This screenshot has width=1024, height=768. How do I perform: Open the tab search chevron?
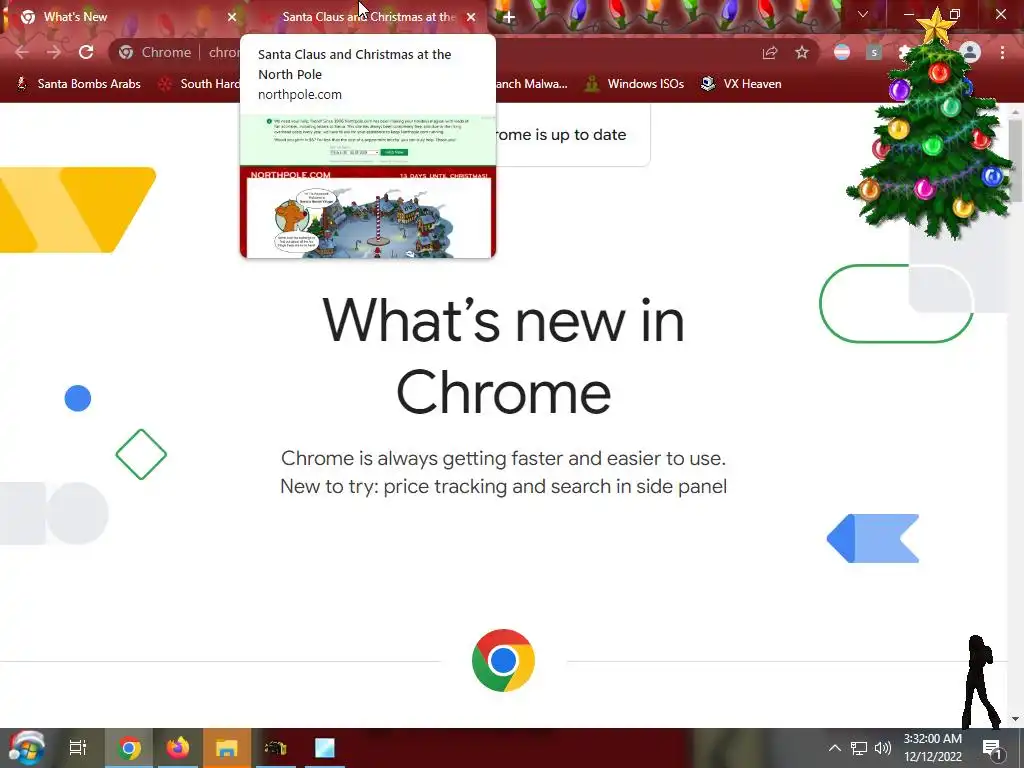click(863, 14)
